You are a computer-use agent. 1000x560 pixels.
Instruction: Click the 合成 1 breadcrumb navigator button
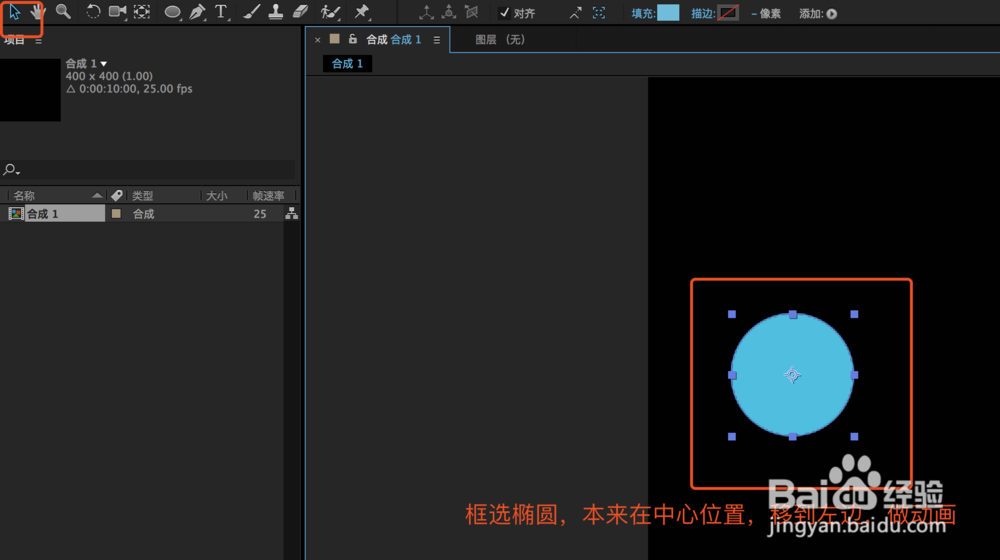pyautogui.click(x=348, y=64)
